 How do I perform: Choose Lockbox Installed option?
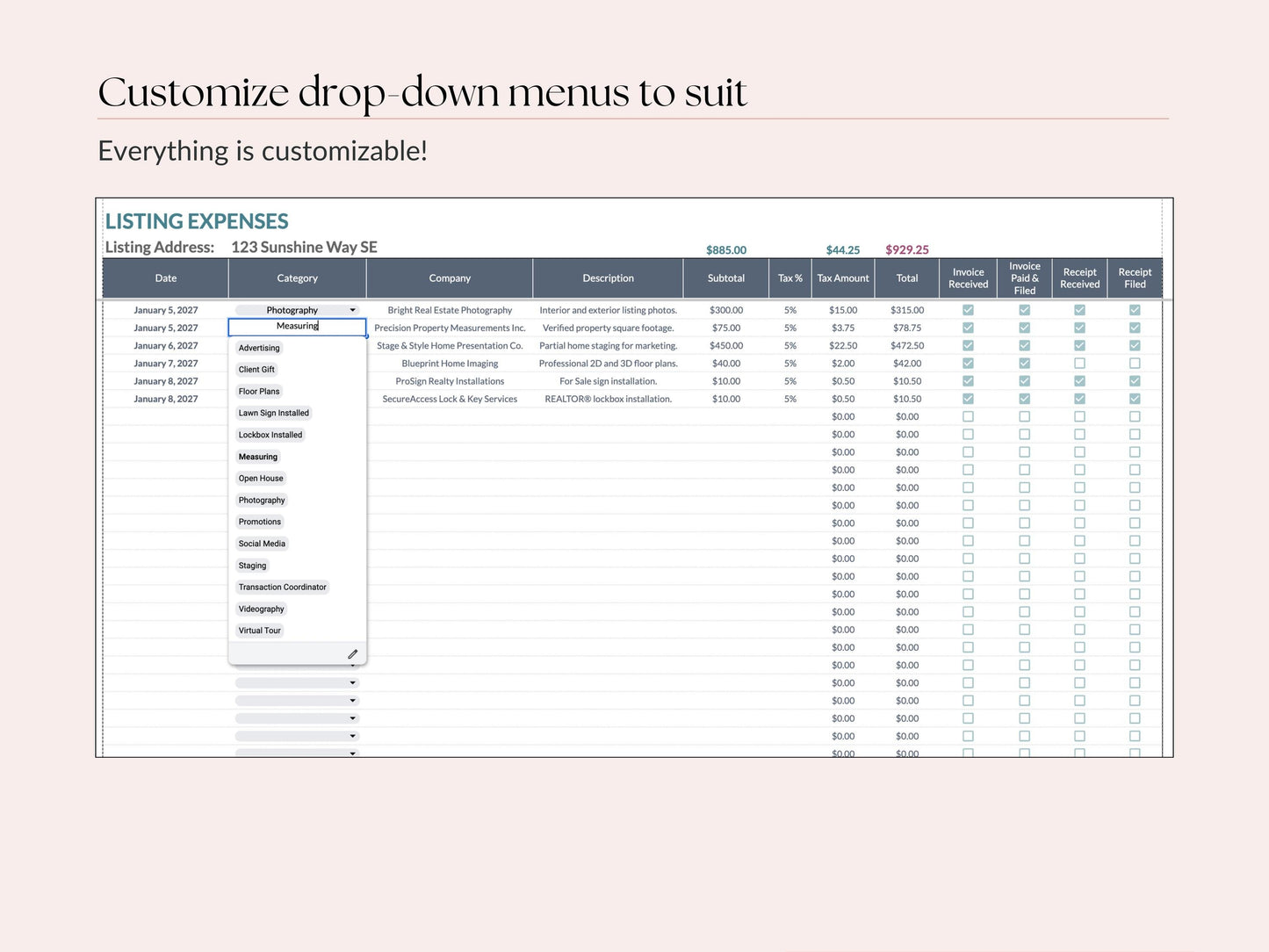point(270,435)
